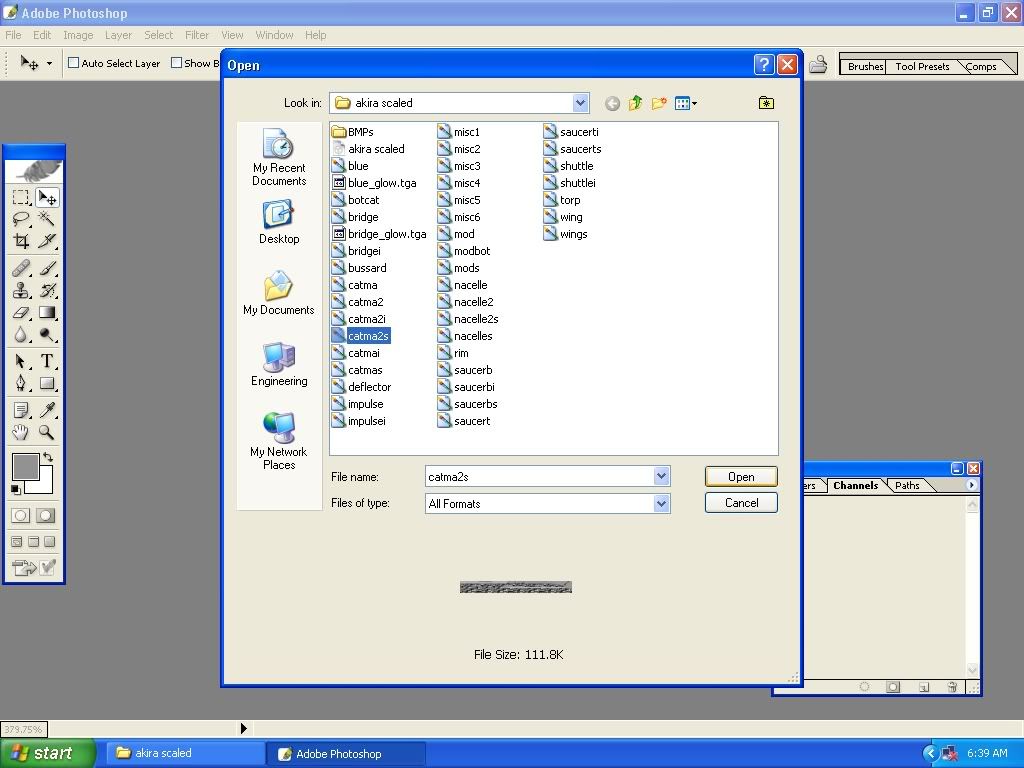Select the Gradient tool
The image size is (1024, 768).
47,312
